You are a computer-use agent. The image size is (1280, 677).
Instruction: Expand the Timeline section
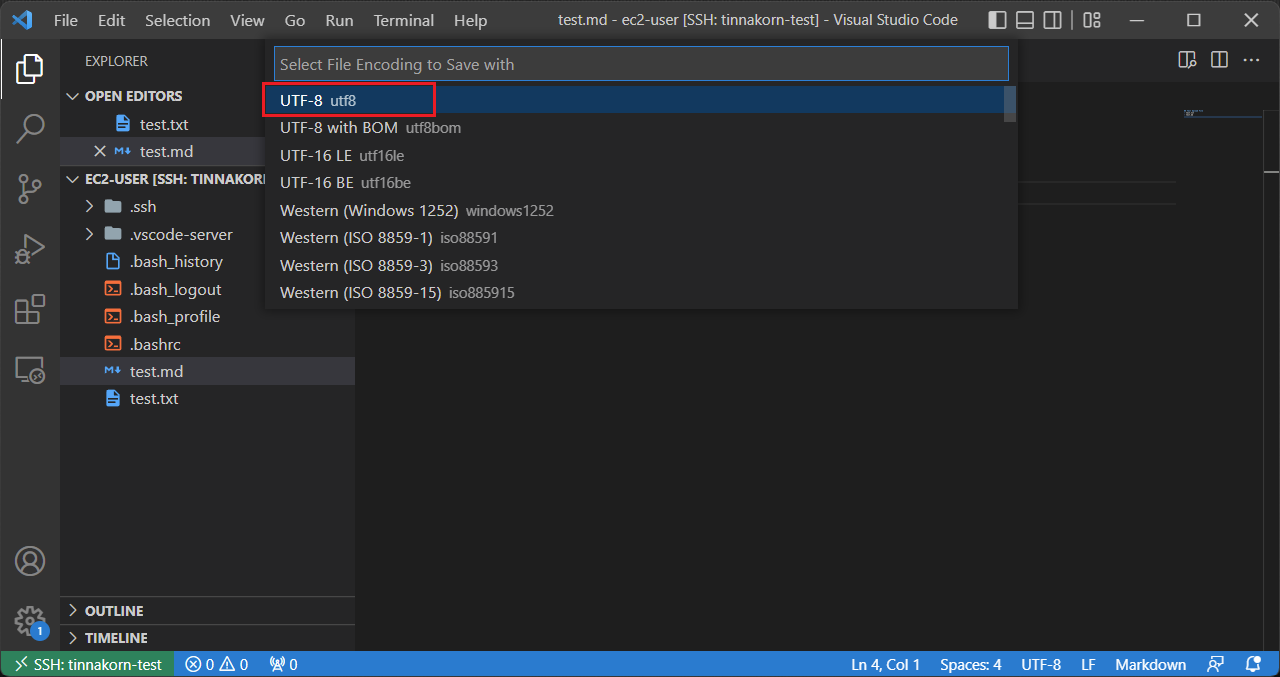[207, 638]
